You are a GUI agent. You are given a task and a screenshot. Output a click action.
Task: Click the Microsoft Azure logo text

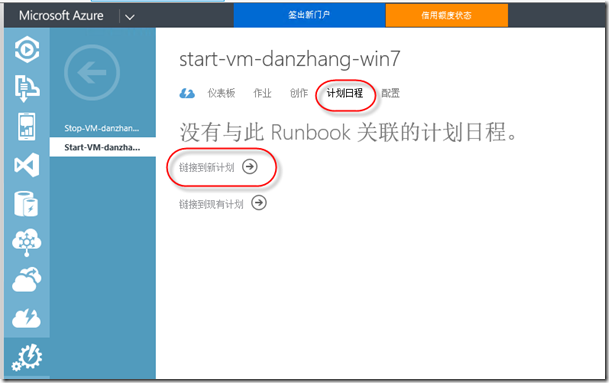(x=61, y=16)
